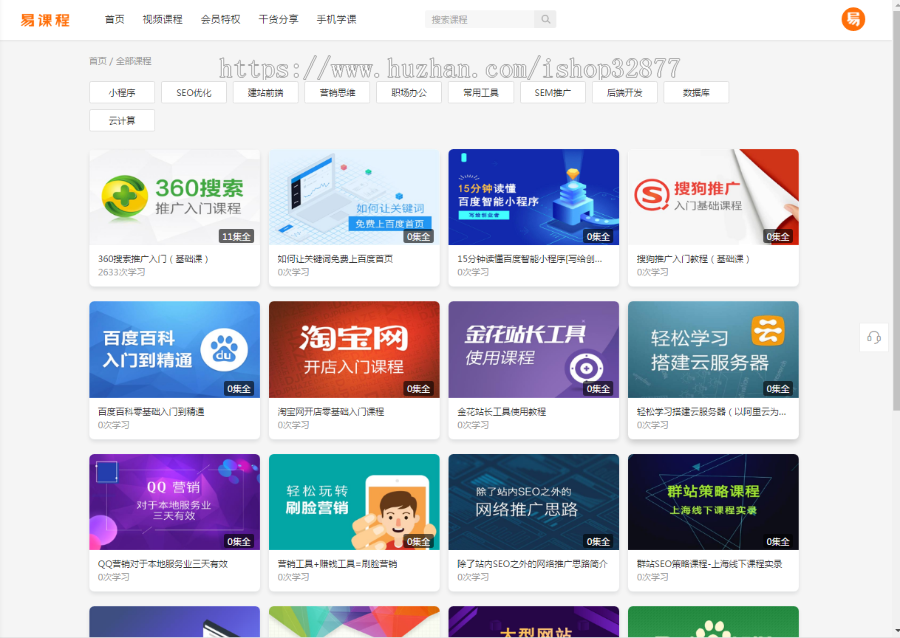Select the 首页 navigation item
This screenshot has height=638, width=900.
114,18
